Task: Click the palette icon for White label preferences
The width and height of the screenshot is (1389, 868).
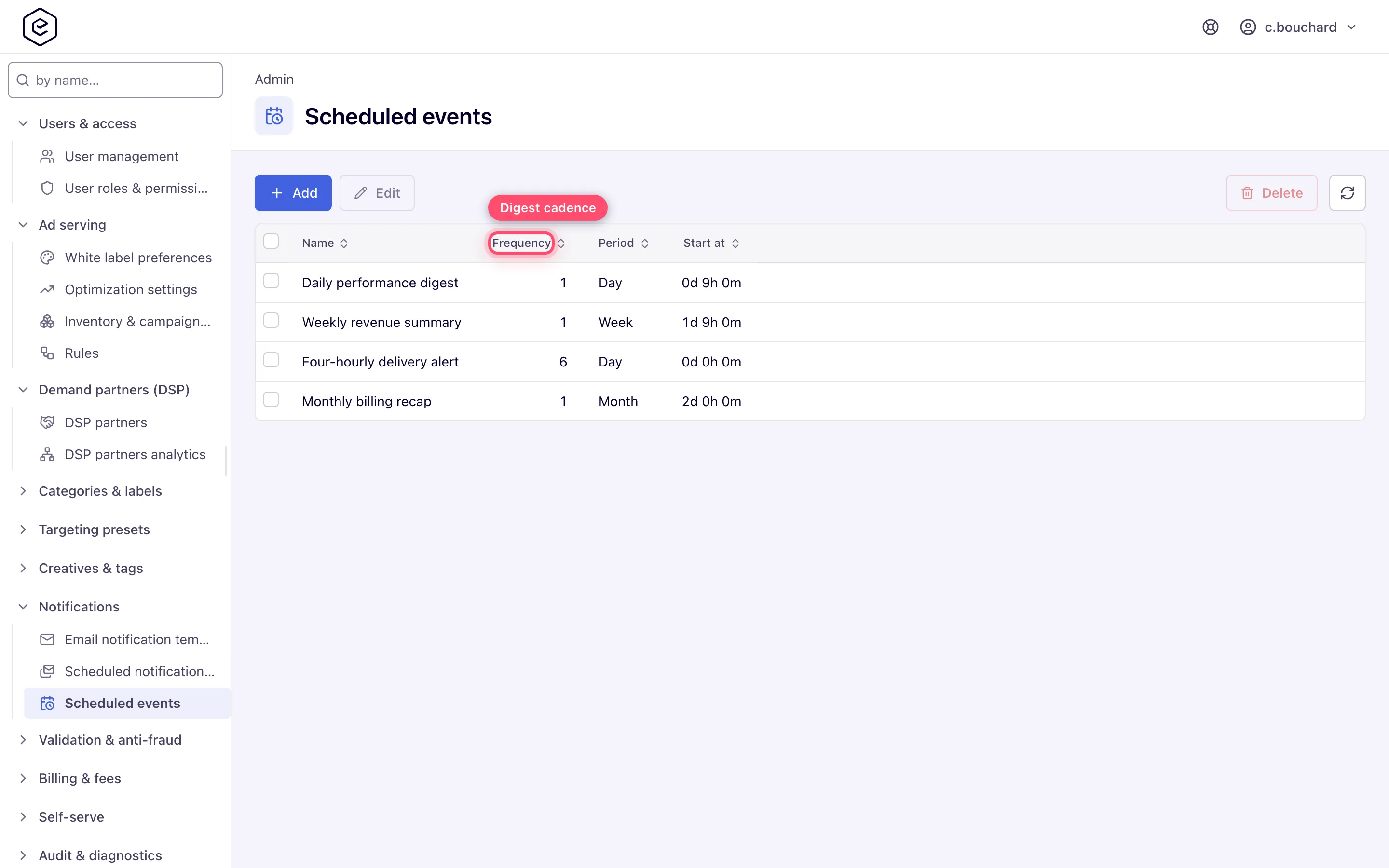Action: tap(47, 258)
